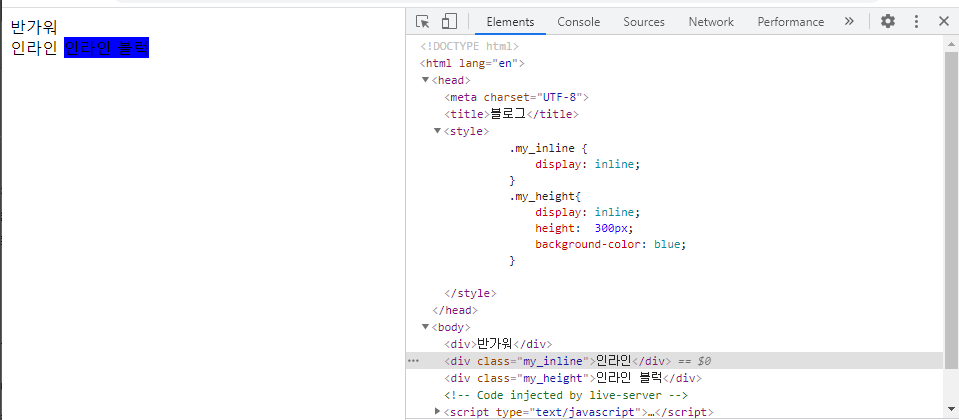
Task: Activate the inspect element picker icon
Action: [423, 21]
